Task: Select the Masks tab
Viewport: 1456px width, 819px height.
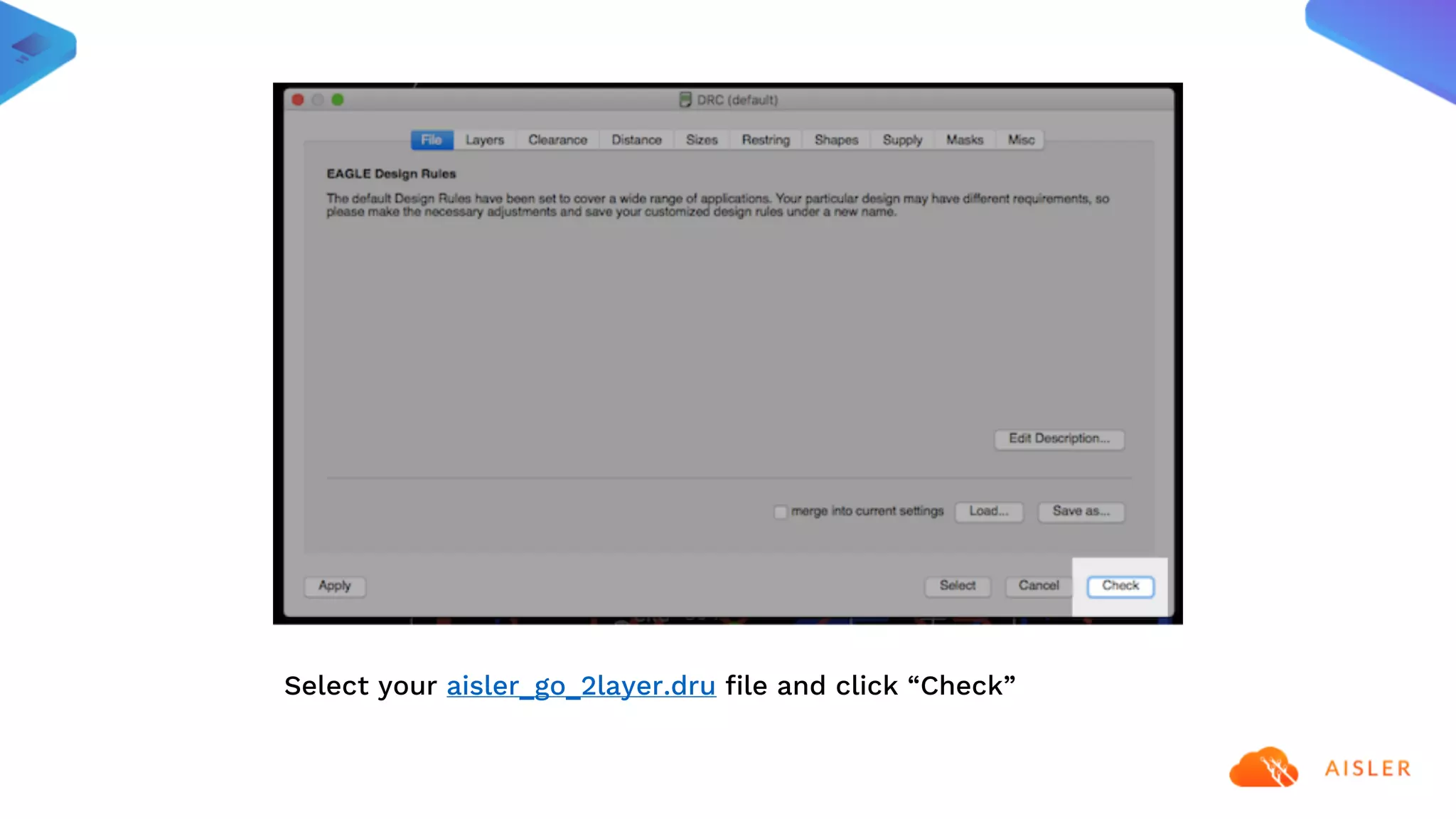Action: (x=965, y=140)
